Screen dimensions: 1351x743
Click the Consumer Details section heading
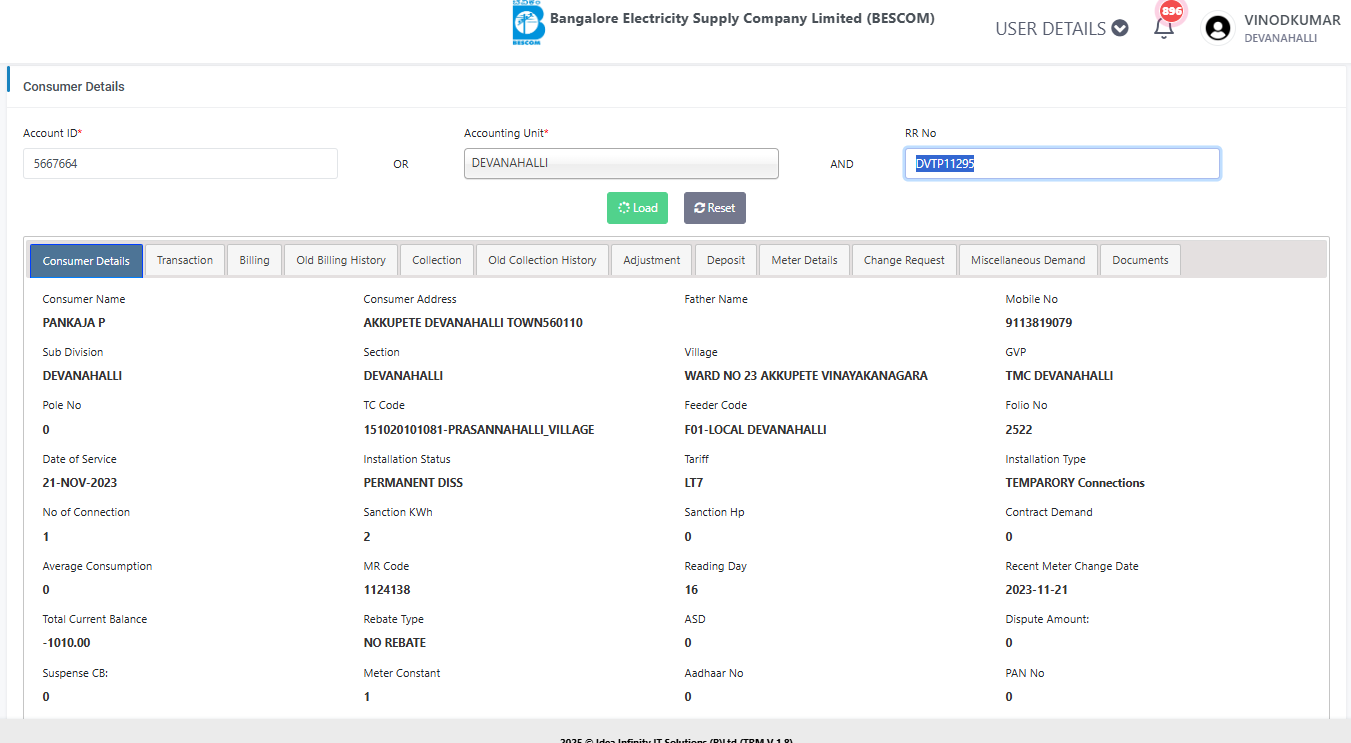click(x=74, y=87)
